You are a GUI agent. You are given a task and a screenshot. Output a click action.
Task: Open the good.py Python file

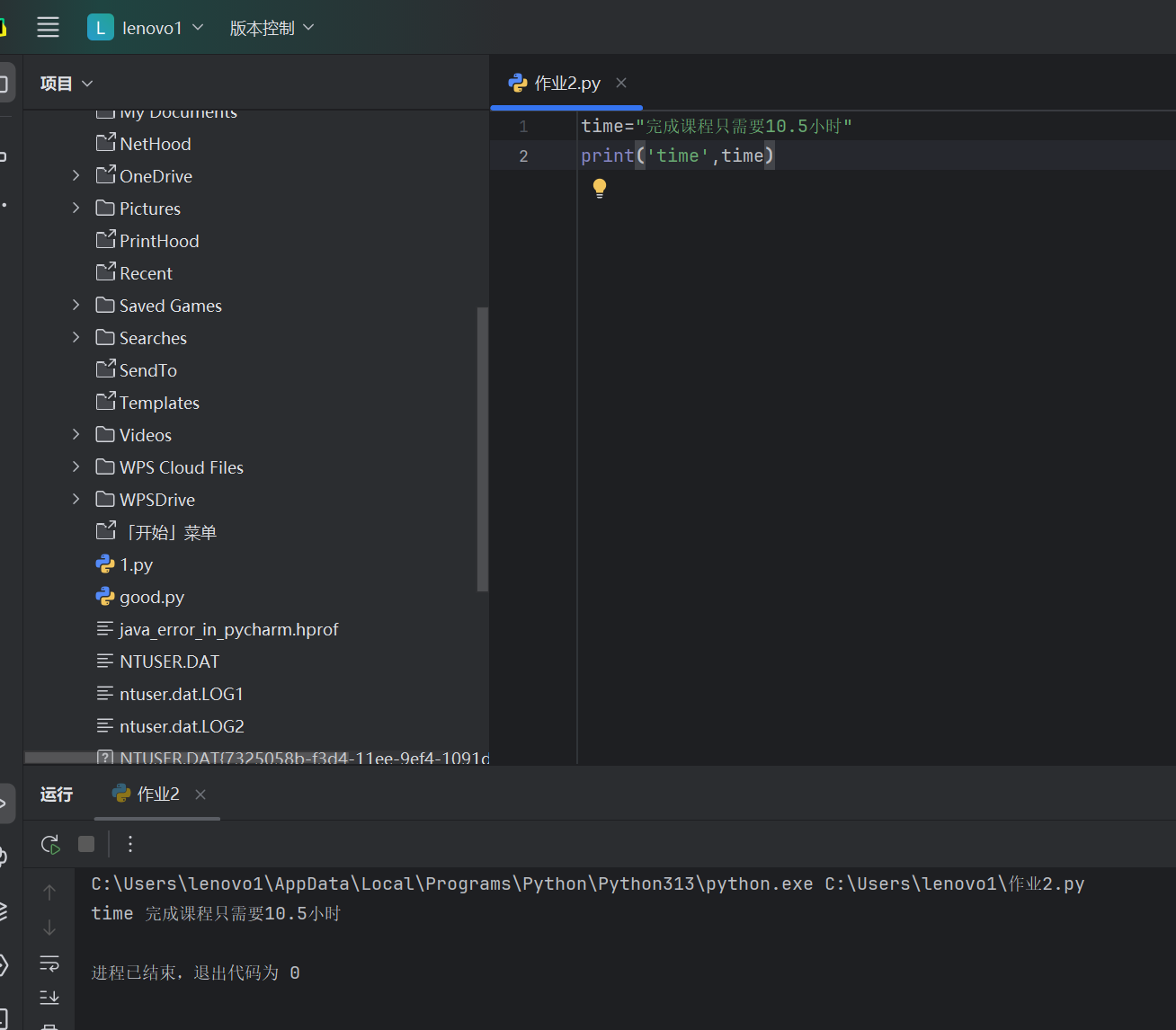pyautogui.click(x=151, y=597)
